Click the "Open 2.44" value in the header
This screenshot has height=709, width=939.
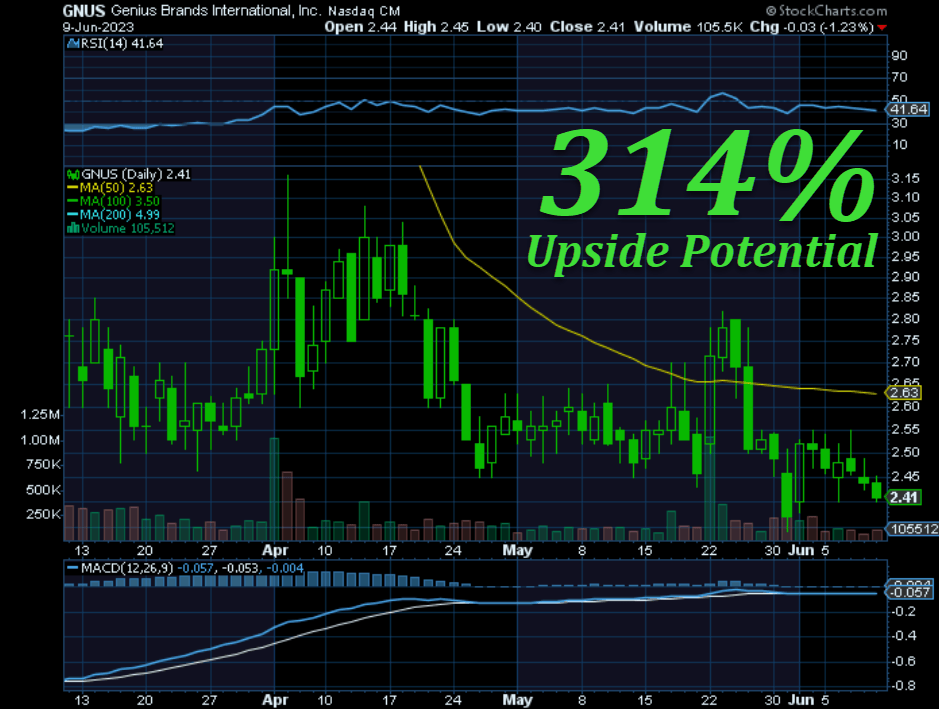coord(362,27)
